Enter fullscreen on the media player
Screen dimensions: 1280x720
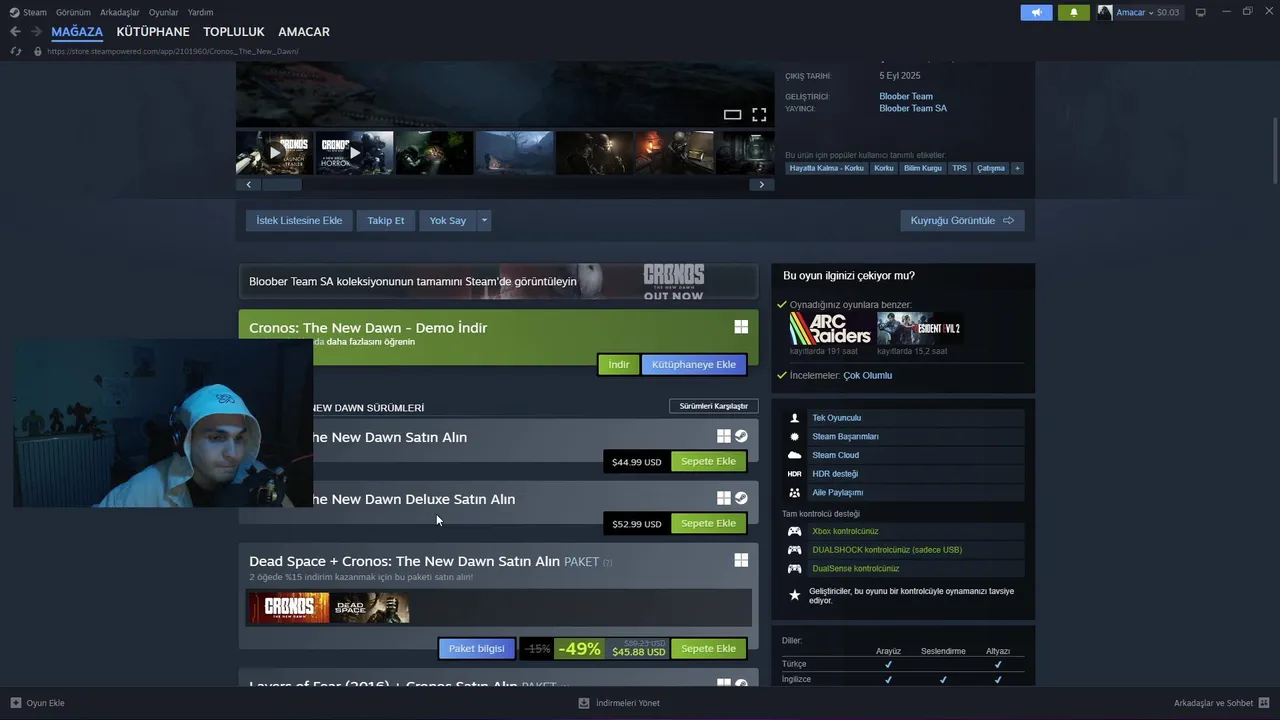click(x=759, y=115)
